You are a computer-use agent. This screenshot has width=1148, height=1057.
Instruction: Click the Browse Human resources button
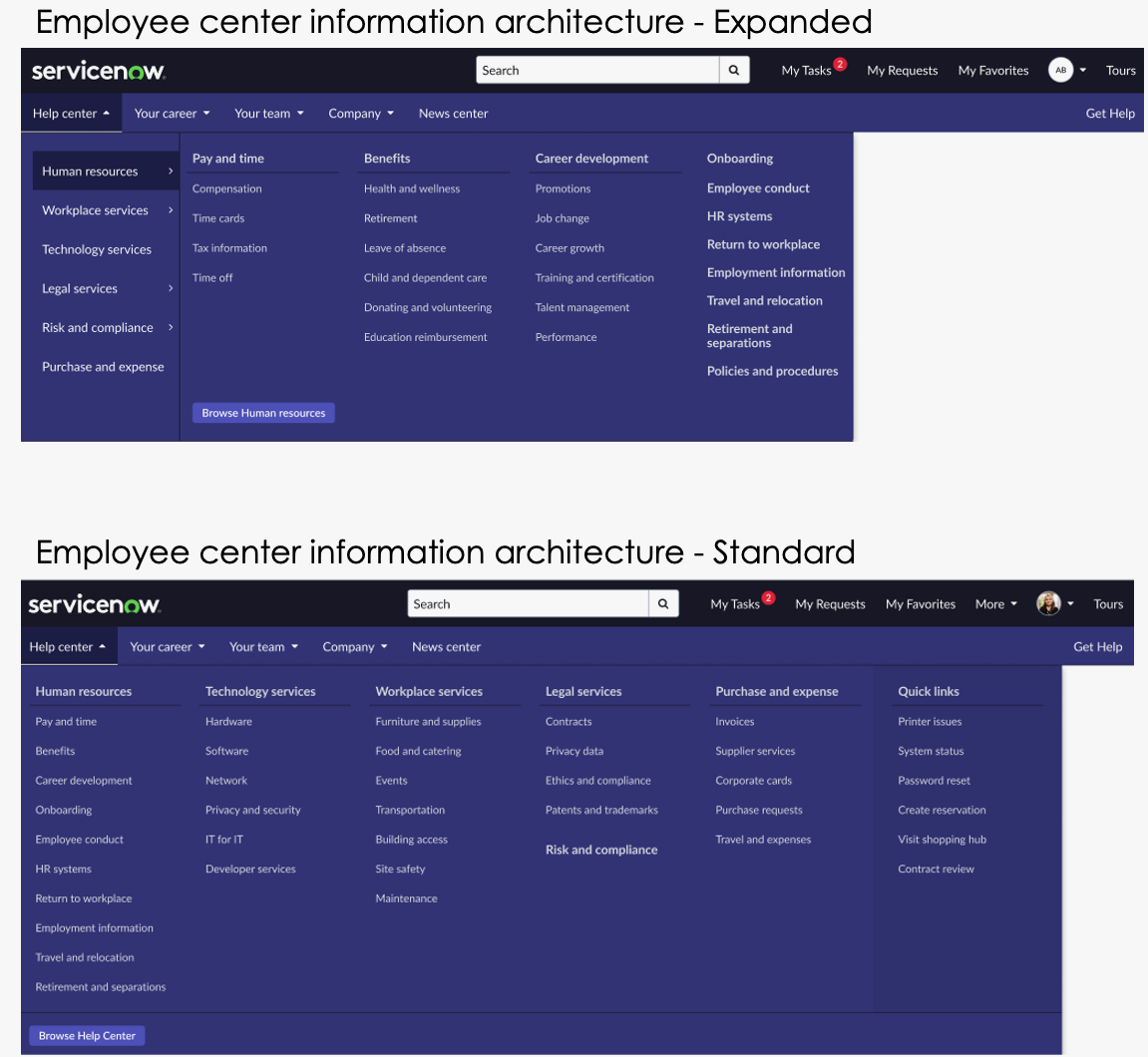click(263, 413)
